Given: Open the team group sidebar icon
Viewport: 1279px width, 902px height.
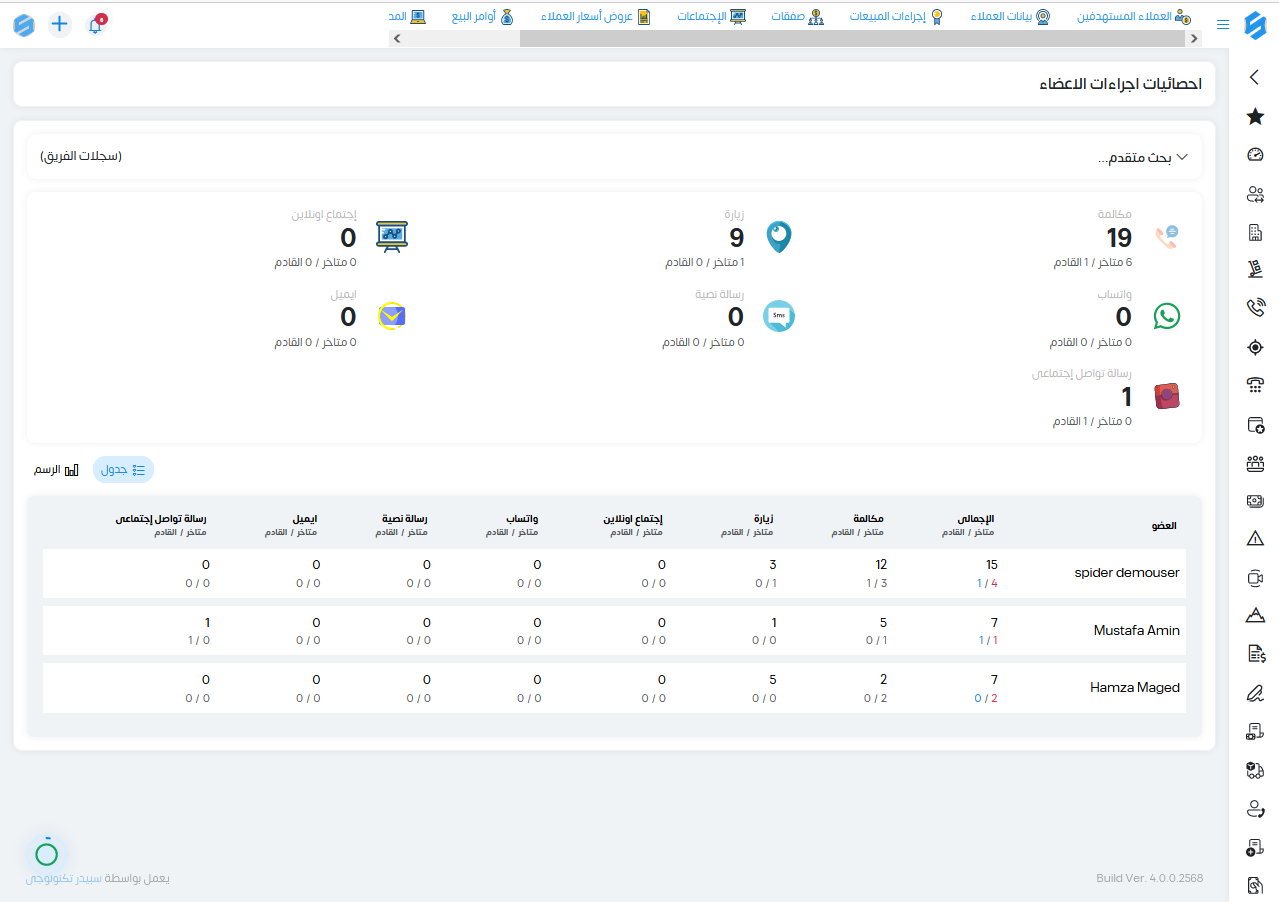Looking at the screenshot, I should point(1255,463).
